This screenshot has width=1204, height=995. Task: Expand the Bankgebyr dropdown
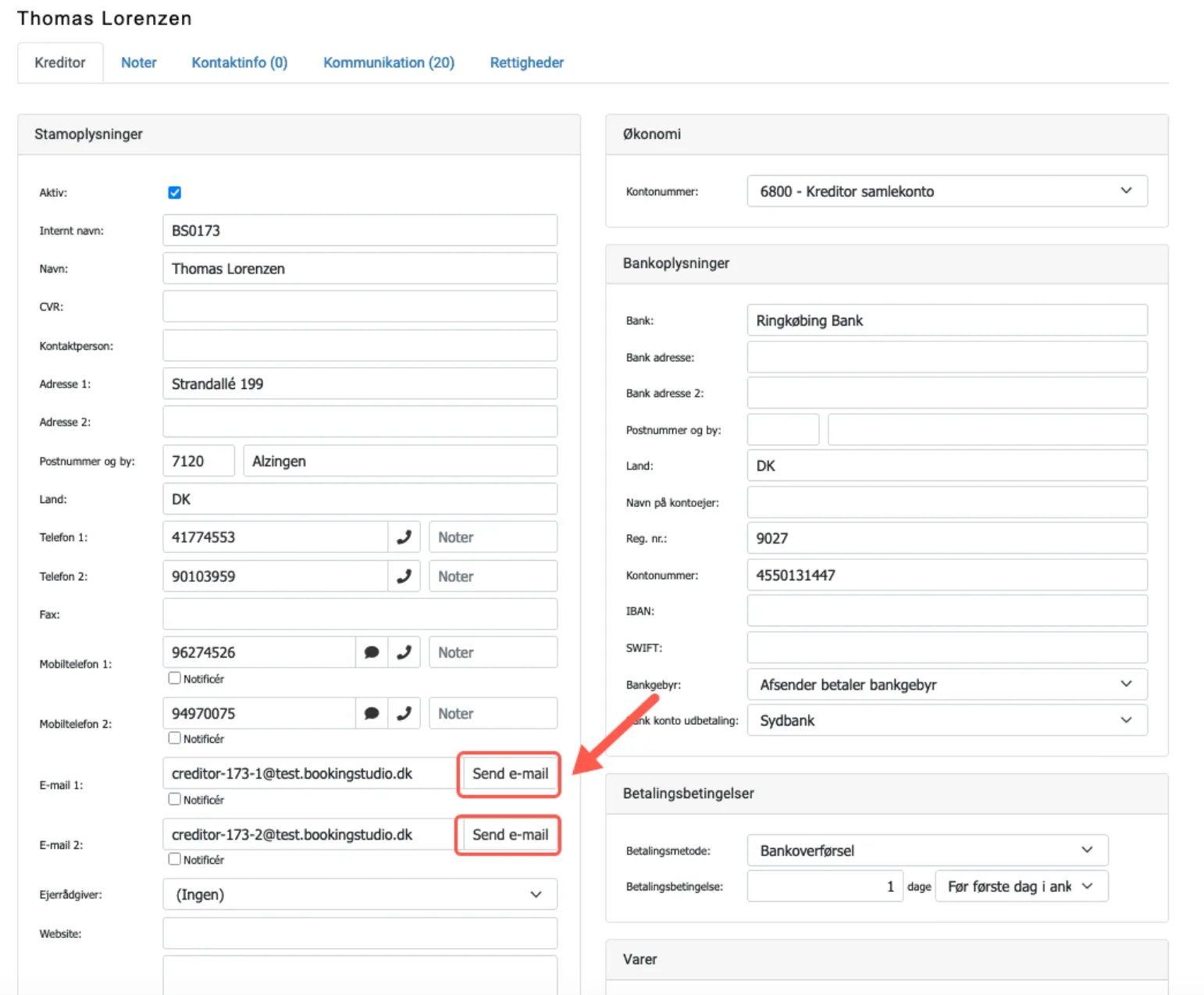pos(946,685)
